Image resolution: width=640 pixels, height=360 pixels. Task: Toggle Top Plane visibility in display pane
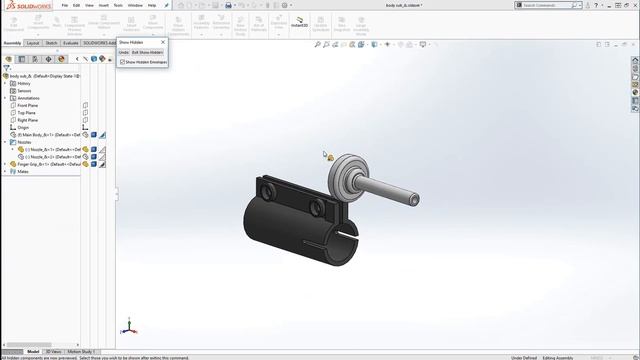click(85, 113)
